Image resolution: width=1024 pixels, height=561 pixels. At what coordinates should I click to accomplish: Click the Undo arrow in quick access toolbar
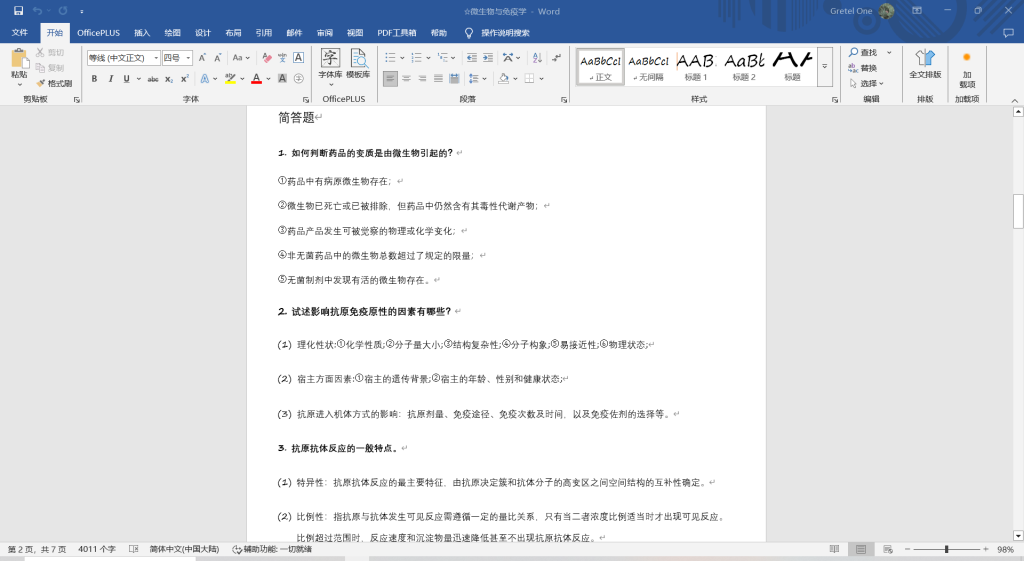(37, 11)
